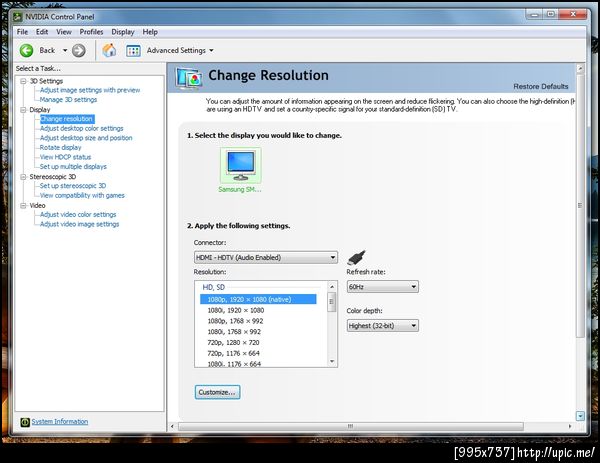The height and width of the screenshot is (463, 600).
Task: Click the main panel scroll down arrow
Action: [580, 416]
